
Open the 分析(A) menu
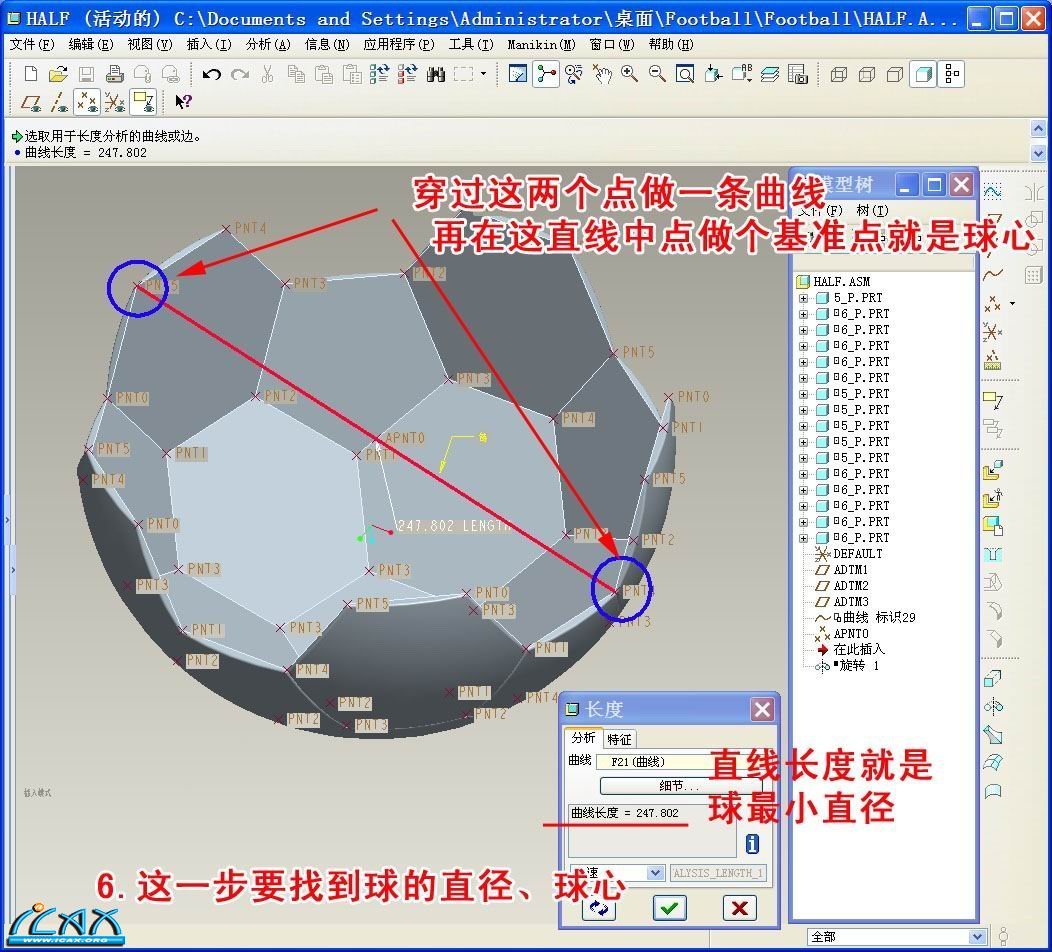point(267,45)
